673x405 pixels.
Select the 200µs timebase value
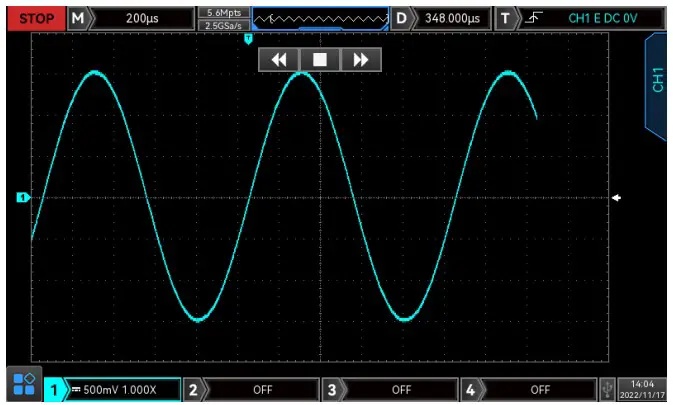coord(142,18)
